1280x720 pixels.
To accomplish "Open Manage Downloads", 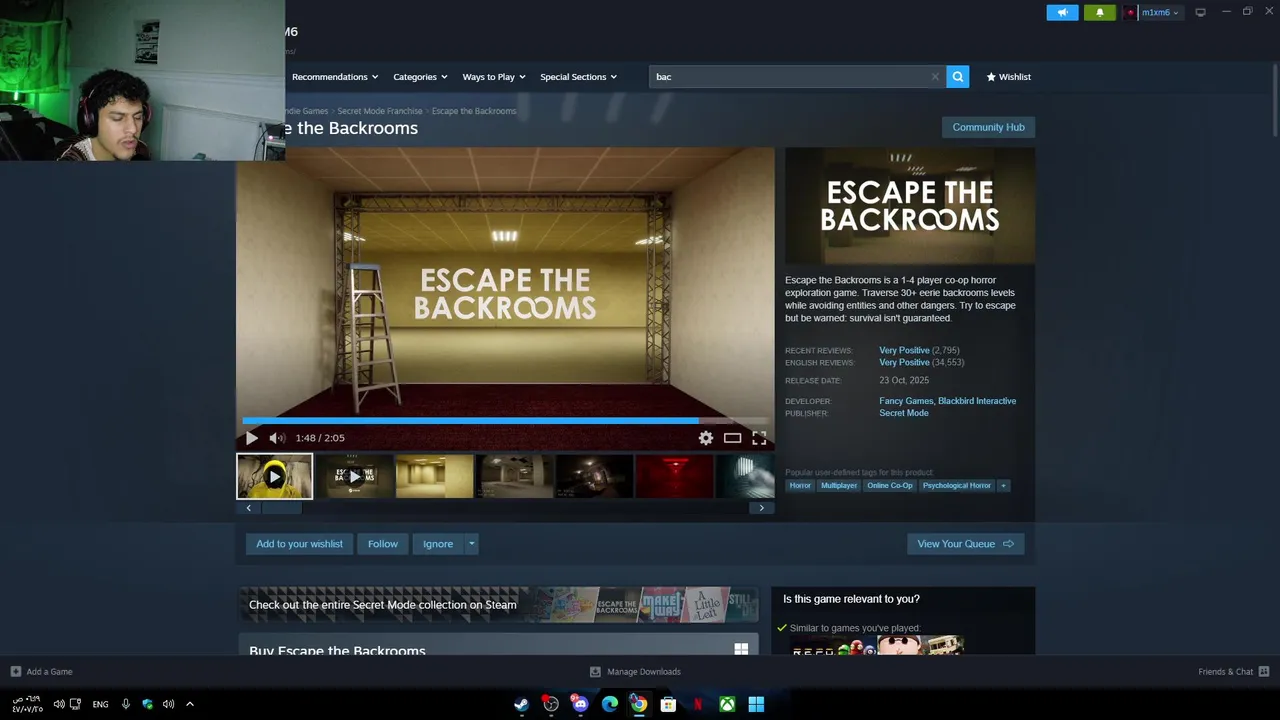I will pos(635,672).
